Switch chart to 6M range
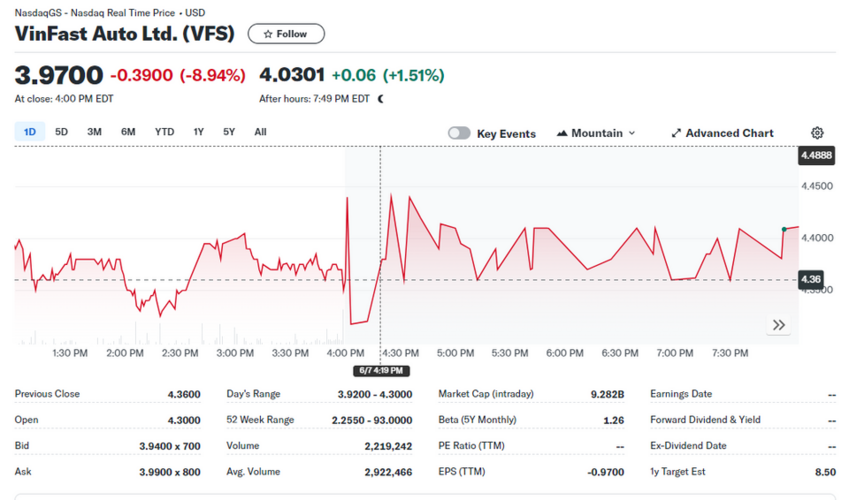849x500 pixels. (x=128, y=132)
